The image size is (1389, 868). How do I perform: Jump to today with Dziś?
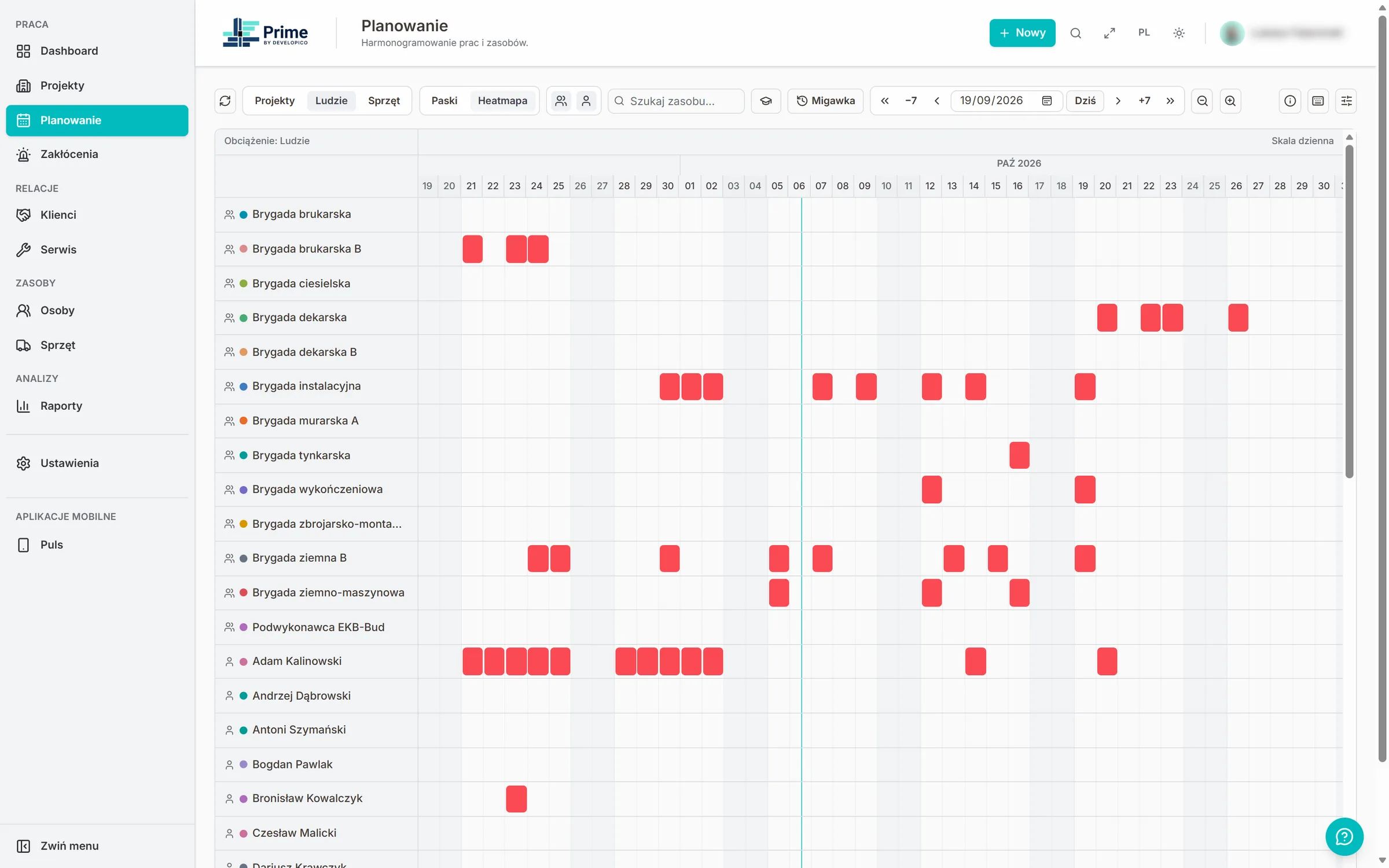coord(1085,101)
